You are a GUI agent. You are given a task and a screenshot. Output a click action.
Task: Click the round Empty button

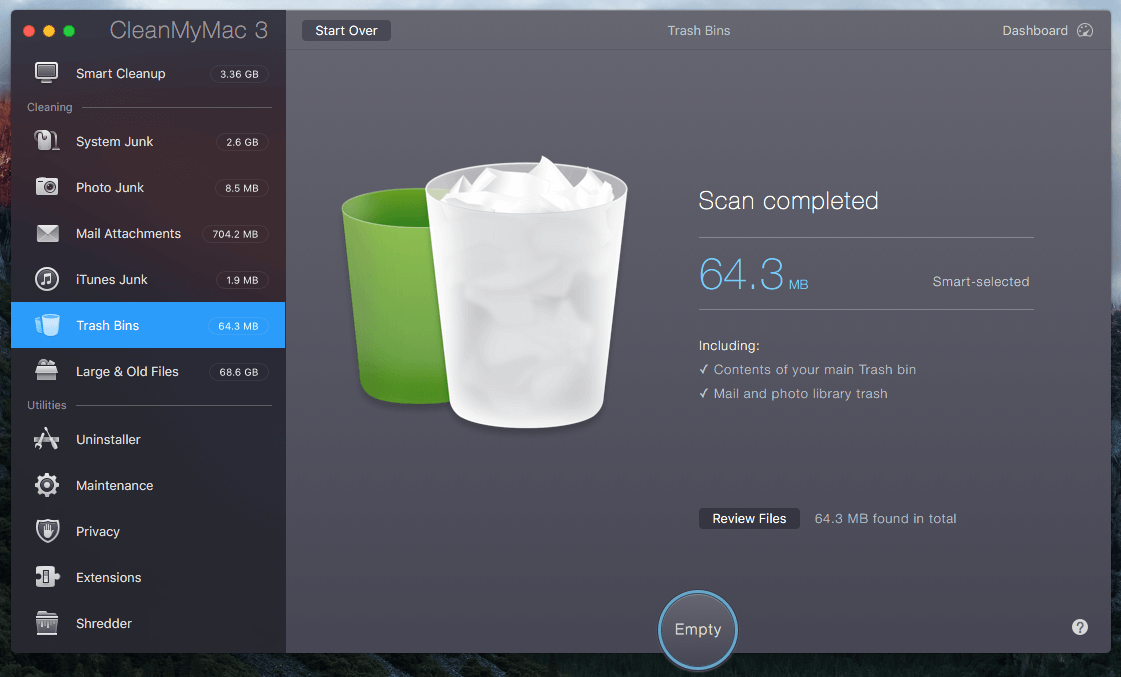[698, 630]
